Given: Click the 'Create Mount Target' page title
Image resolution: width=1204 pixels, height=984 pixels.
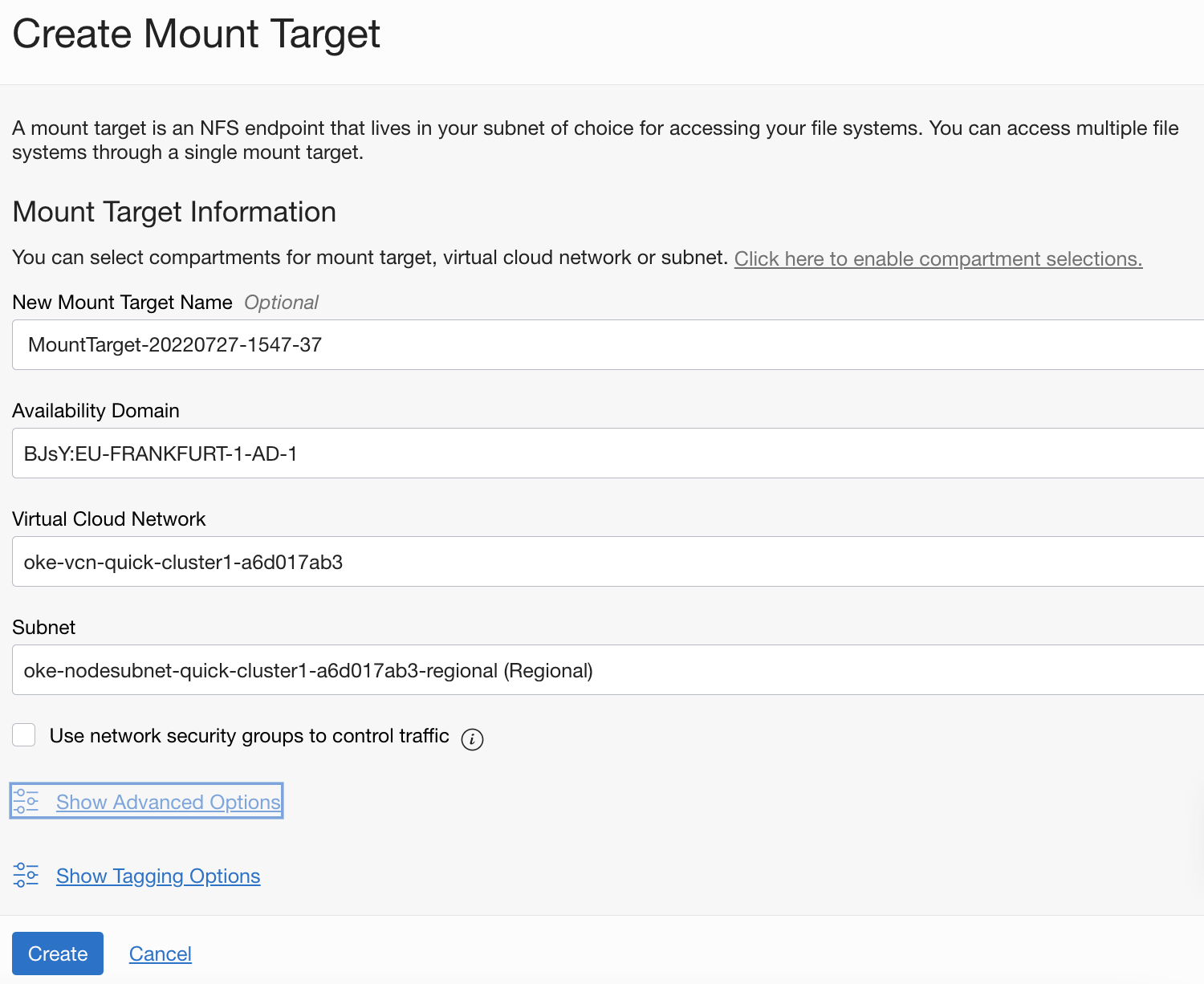Looking at the screenshot, I should tap(196, 35).
